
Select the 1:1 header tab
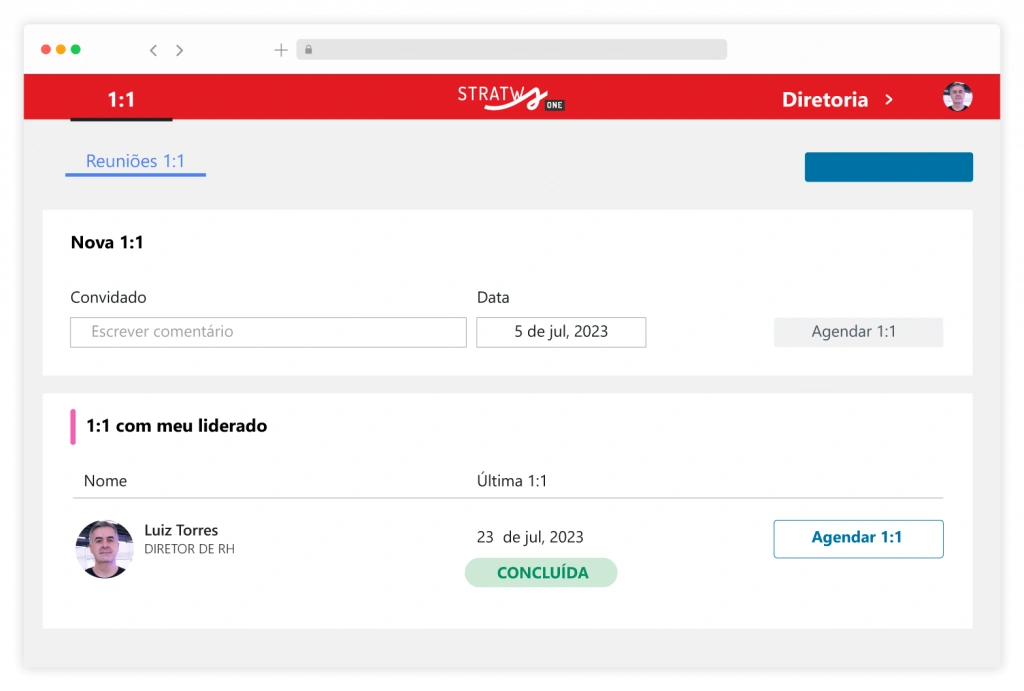pos(121,99)
